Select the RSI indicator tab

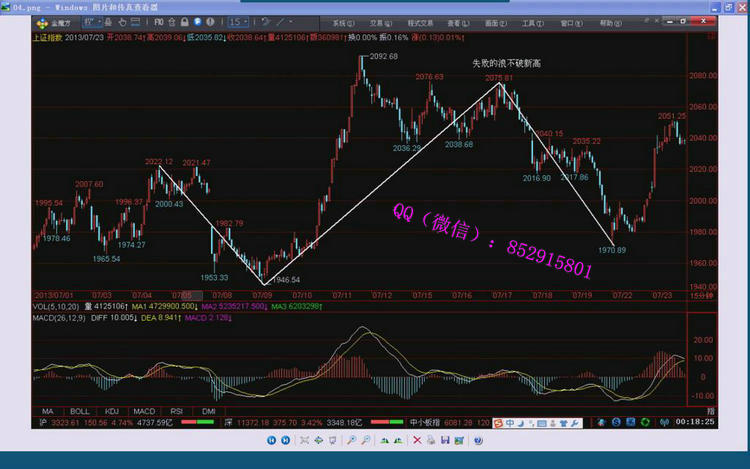coord(178,411)
